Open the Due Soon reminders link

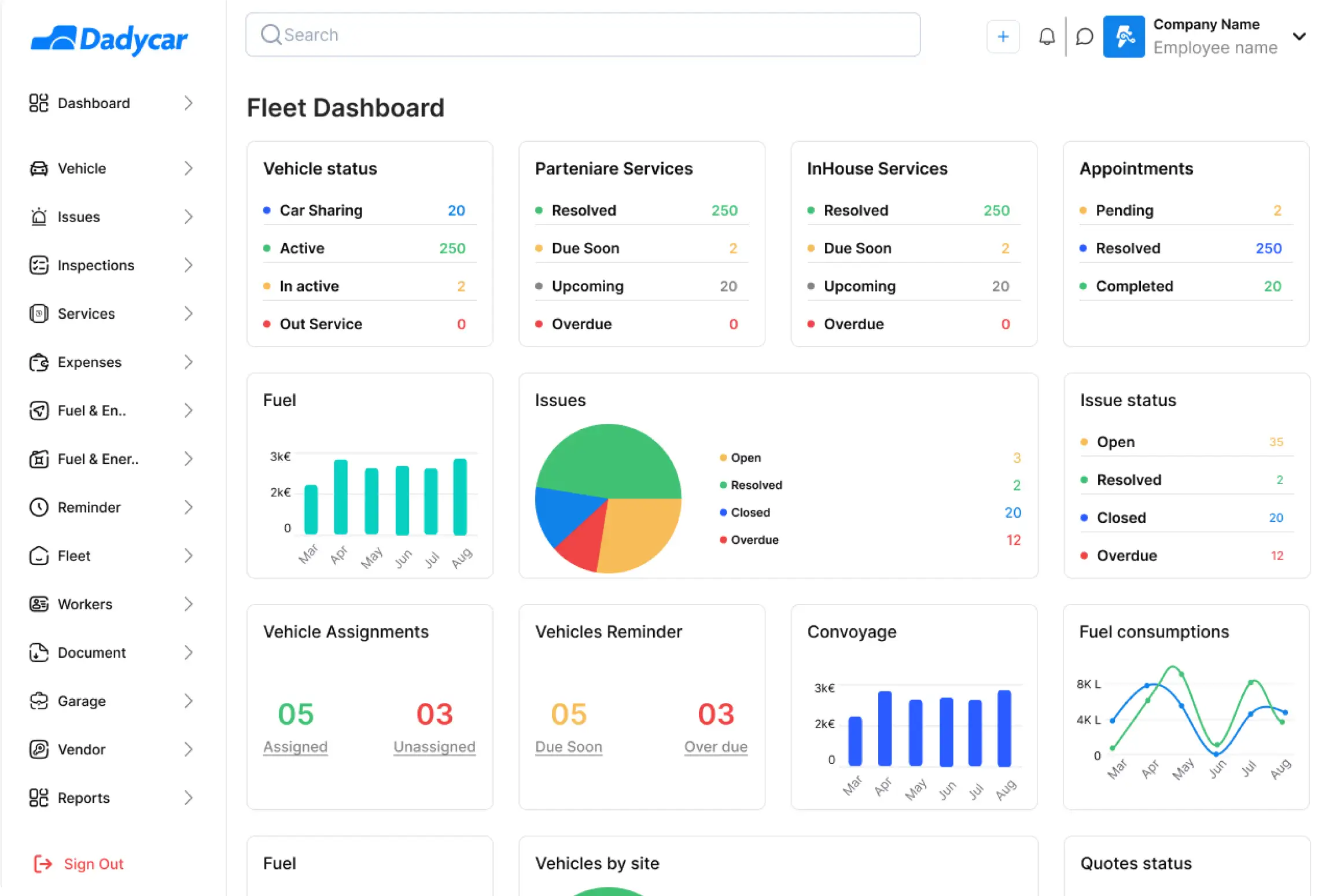click(x=569, y=747)
